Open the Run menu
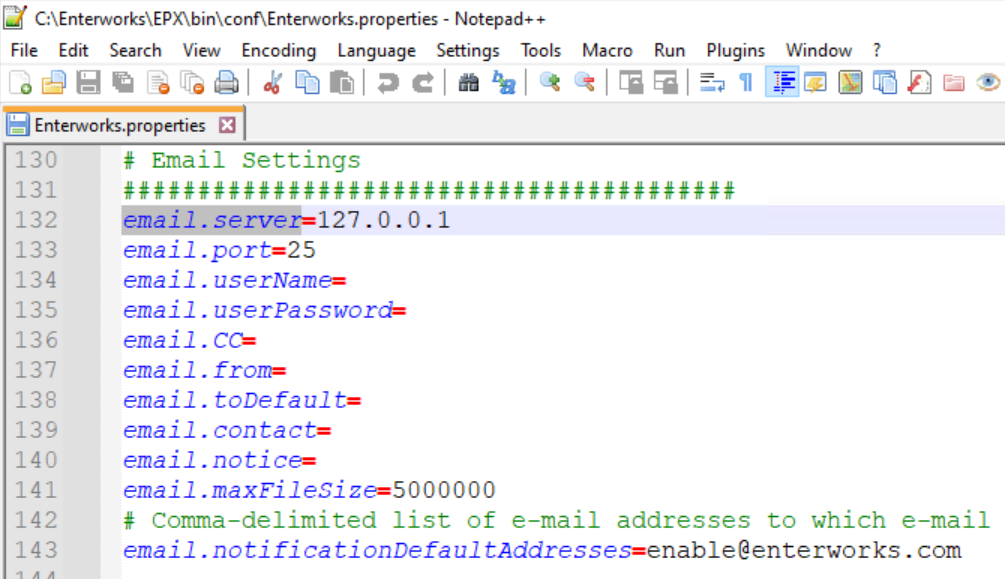Screen dimensions: 1005x579 pos(669,50)
